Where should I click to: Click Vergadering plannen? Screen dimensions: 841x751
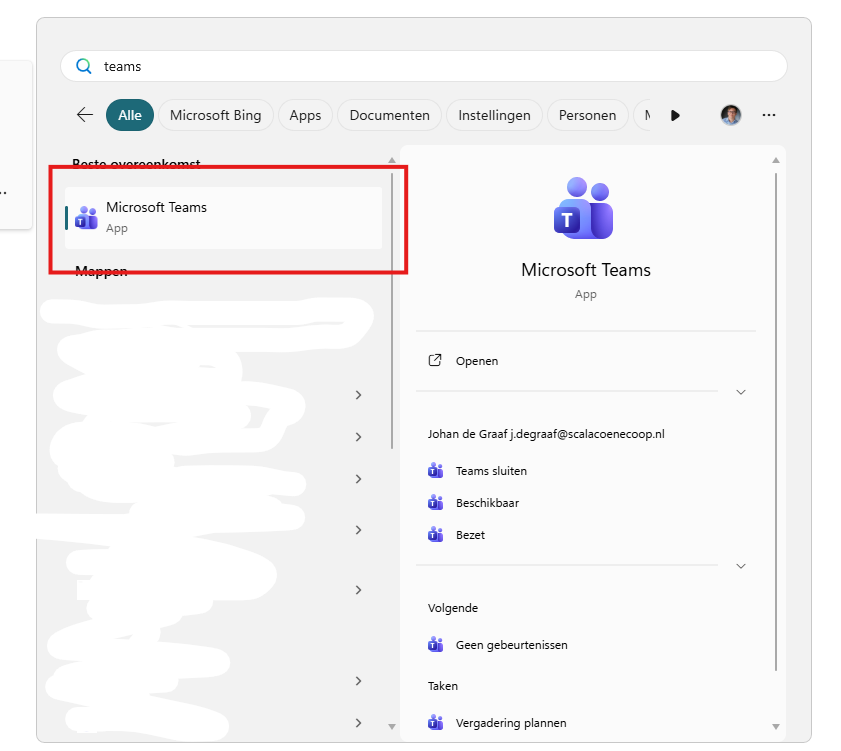point(511,723)
